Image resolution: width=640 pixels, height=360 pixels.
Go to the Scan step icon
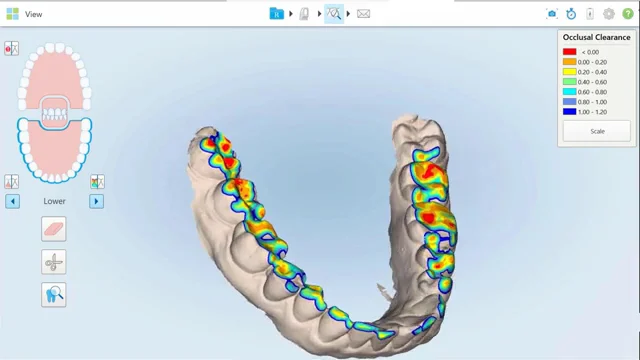point(304,14)
